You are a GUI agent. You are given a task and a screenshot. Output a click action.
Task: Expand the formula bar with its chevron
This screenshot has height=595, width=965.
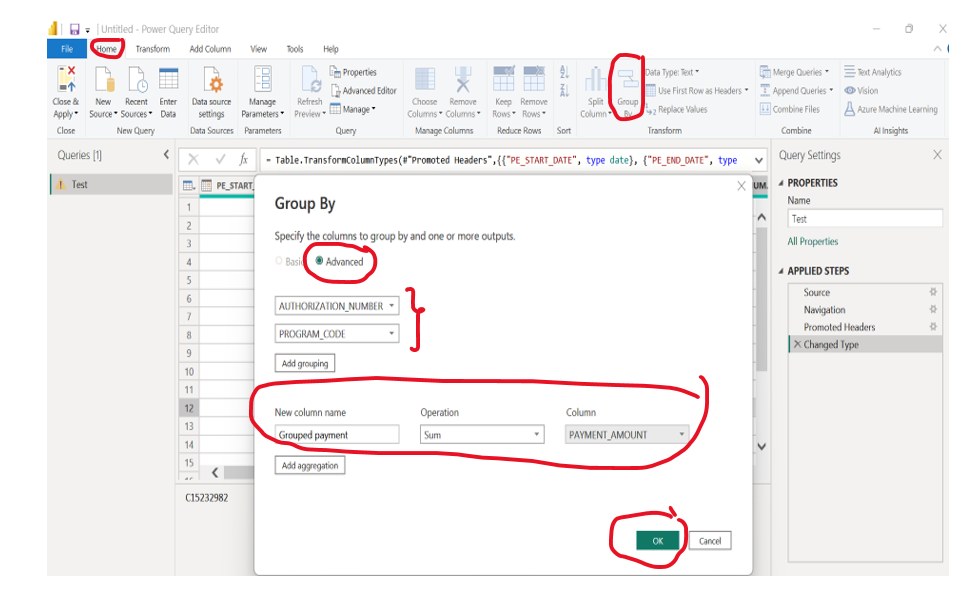pyautogui.click(x=759, y=160)
